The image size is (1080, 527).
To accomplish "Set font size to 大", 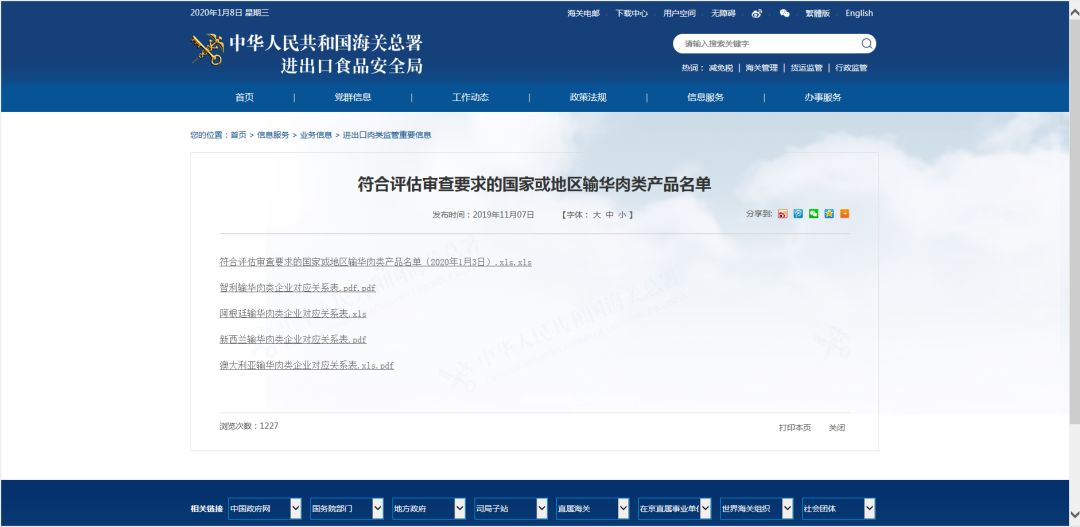I will (x=596, y=215).
